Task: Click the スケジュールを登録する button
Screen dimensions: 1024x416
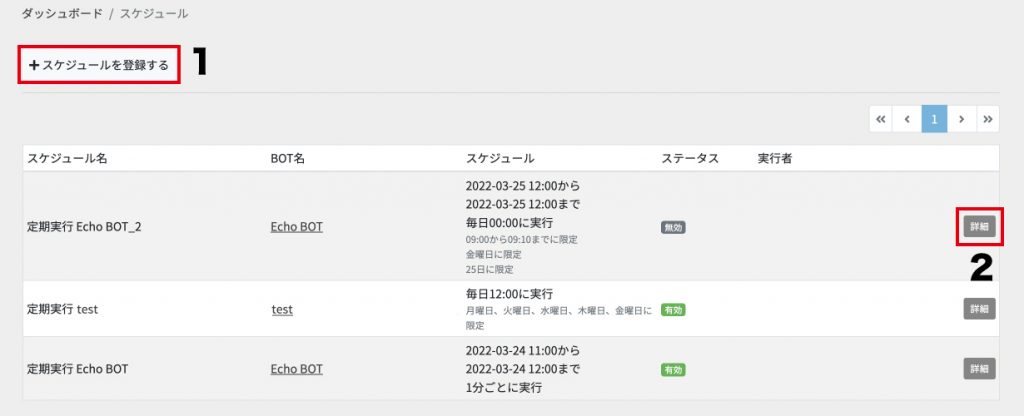Action: pos(99,65)
